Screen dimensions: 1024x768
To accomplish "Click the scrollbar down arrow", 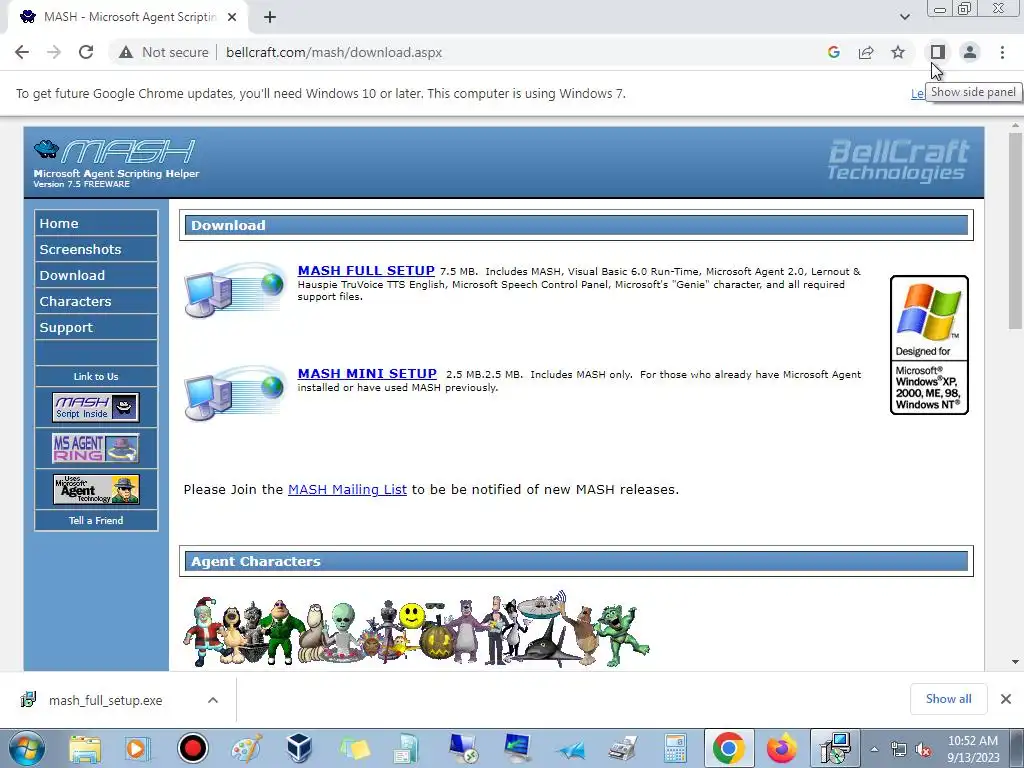I will coord(1015,662).
